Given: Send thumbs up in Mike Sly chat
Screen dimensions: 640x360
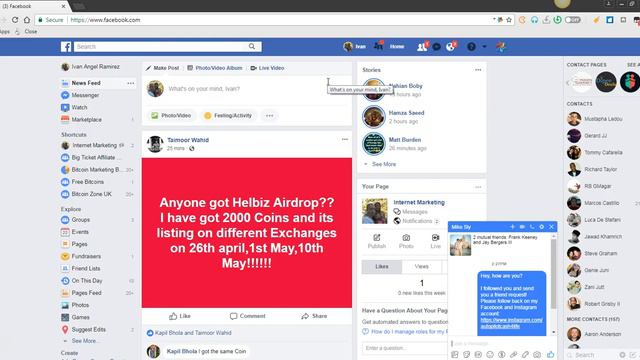Looking at the screenshot, I should pos(551,354).
